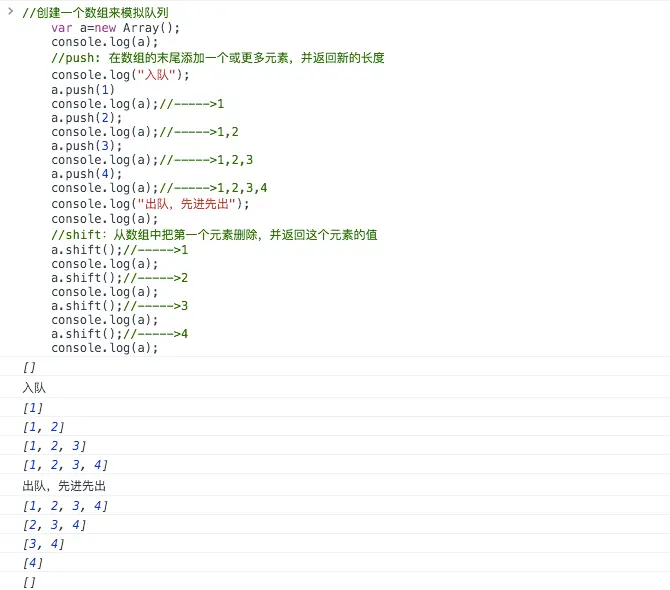Click the line 'console.log(a);//----->1,2'
Screen dimensions: 670x590
click(145, 132)
